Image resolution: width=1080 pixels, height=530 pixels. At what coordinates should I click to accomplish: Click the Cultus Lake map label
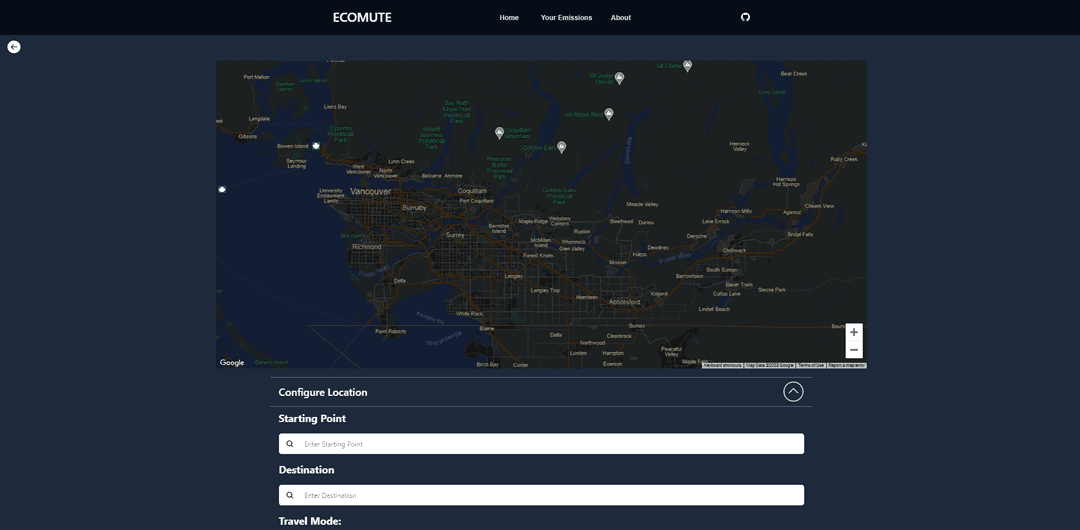tap(726, 294)
